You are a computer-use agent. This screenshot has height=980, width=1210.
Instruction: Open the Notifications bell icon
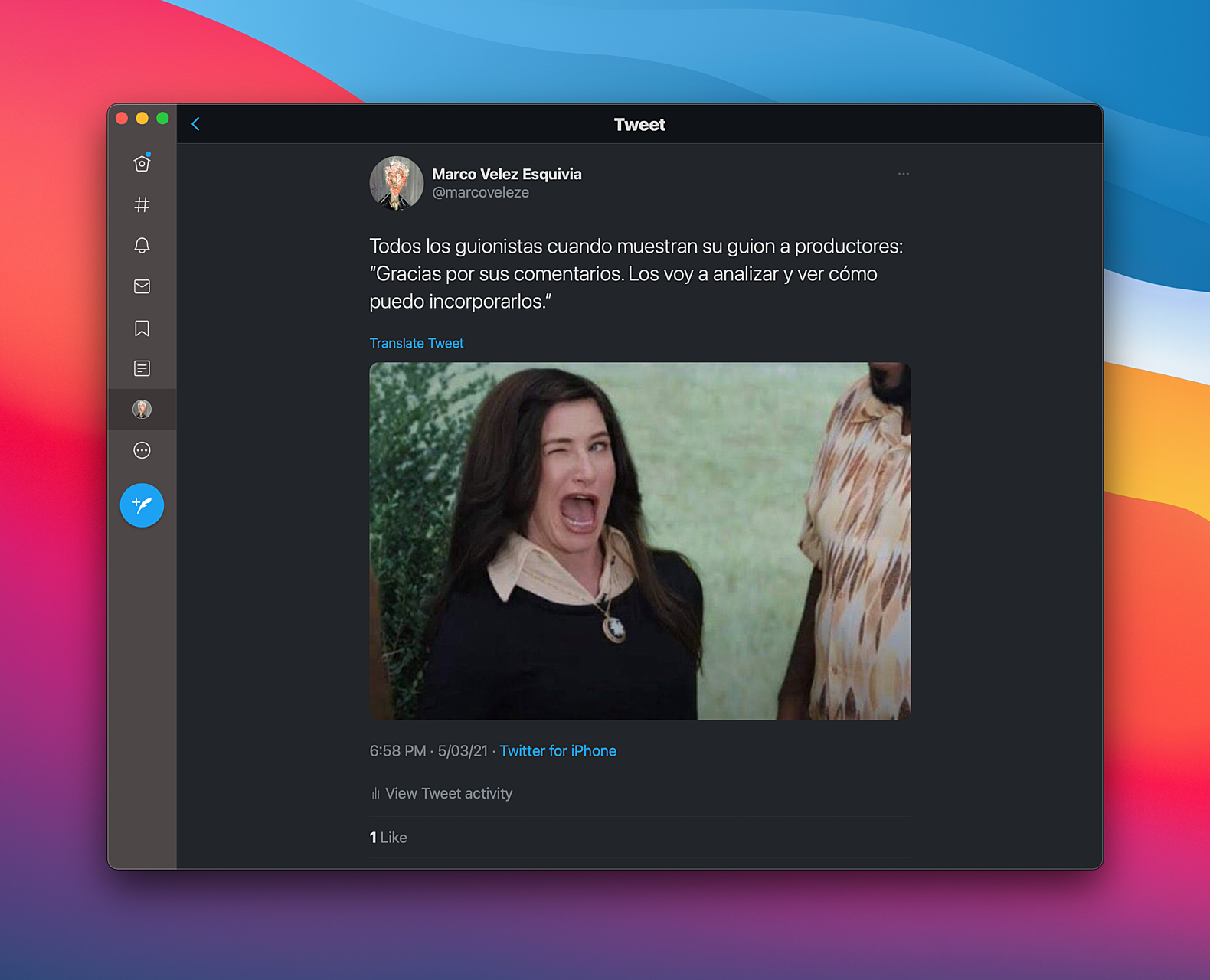click(142, 245)
